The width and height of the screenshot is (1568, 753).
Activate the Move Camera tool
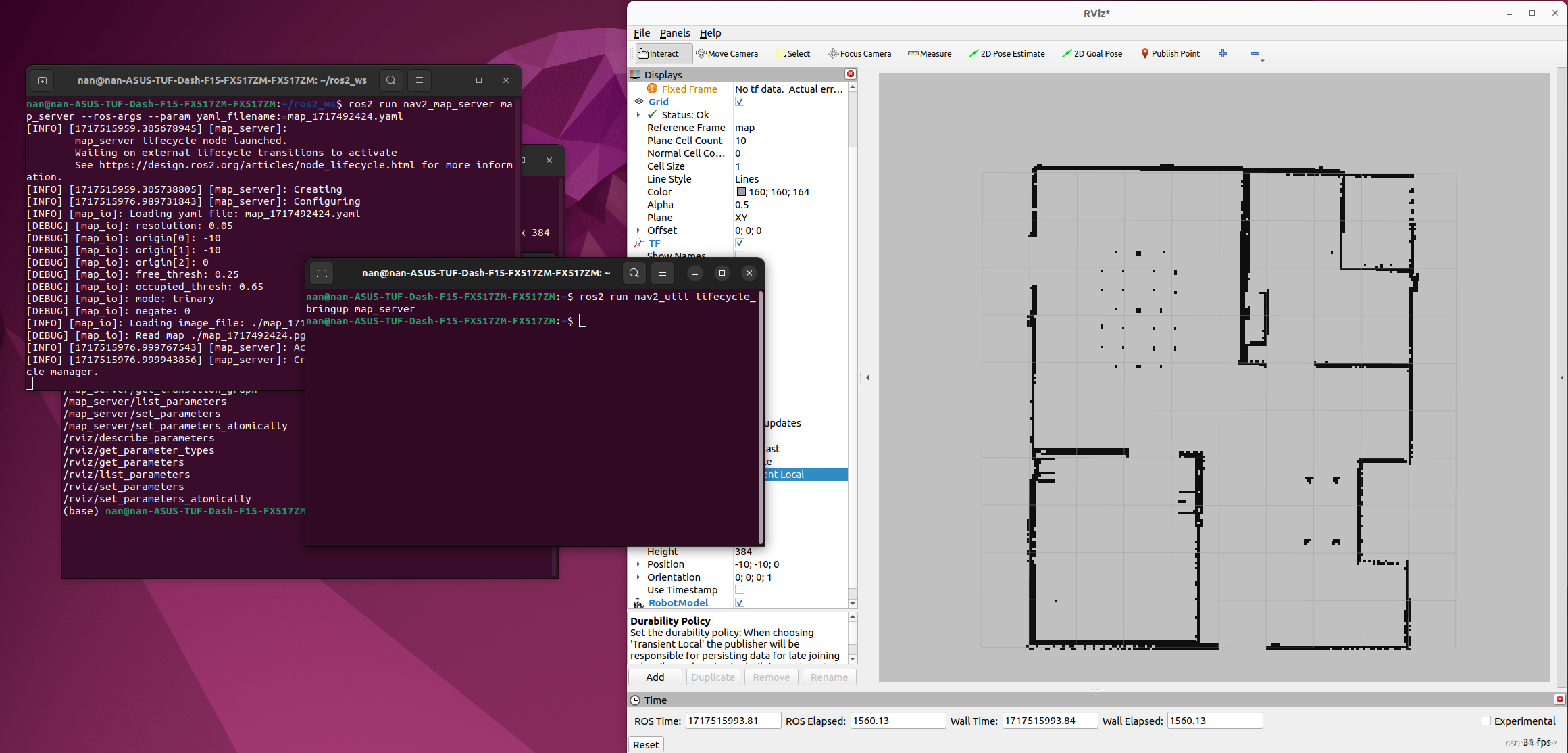727,53
